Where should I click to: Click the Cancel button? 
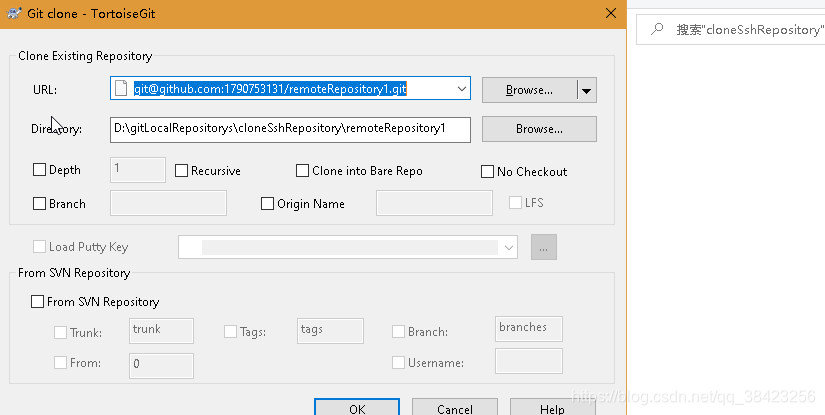pos(455,407)
